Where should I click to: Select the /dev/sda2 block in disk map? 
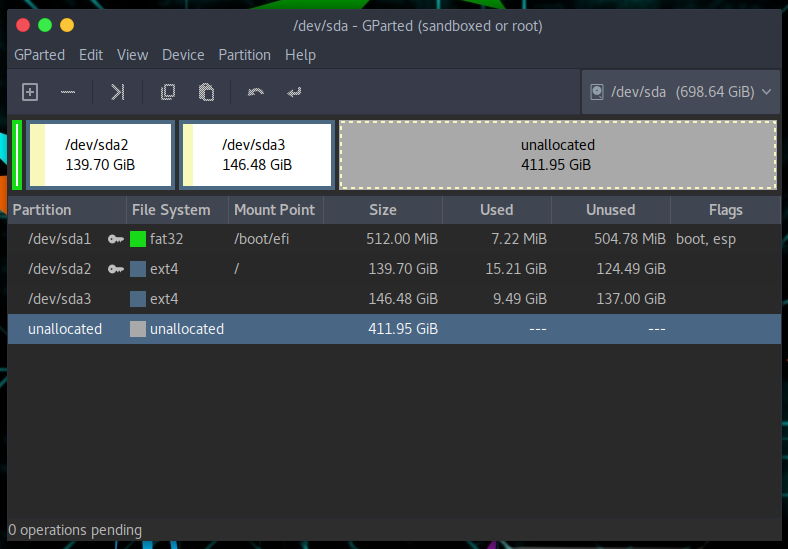coord(100,155)
